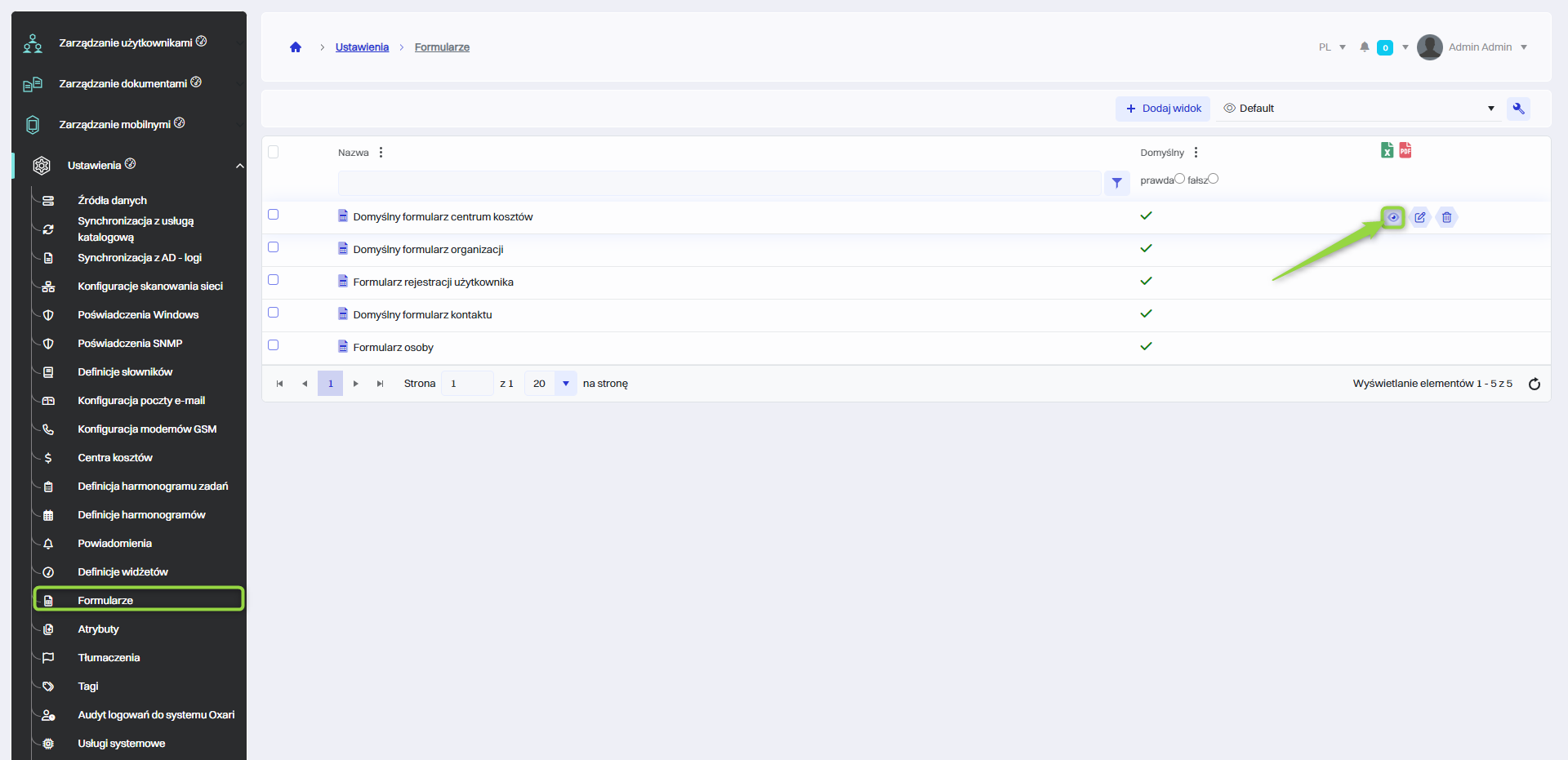Choose the prawda radio filter
1568x760 pixels.
click(1179, 179)
